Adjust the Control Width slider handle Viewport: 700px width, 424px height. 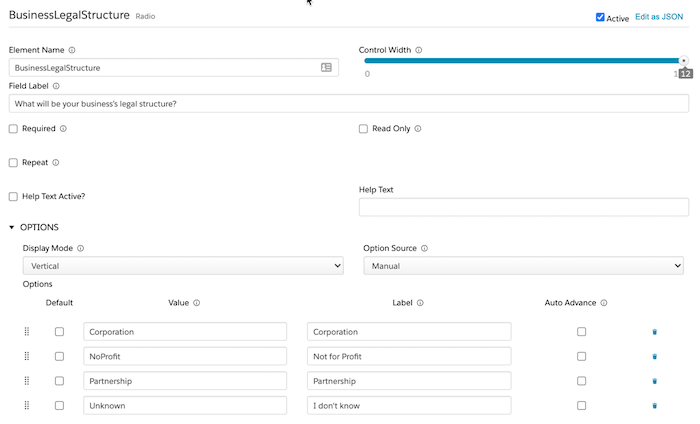pos(684,60)
